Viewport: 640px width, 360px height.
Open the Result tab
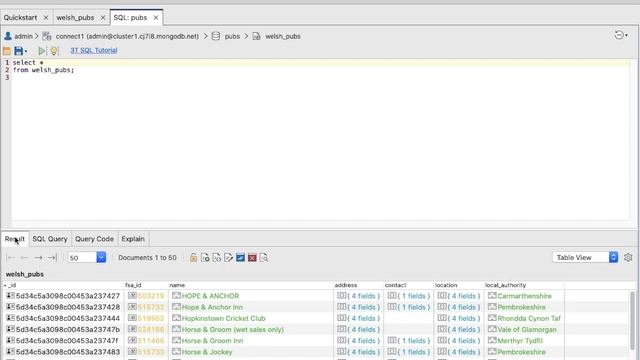(15, 239)
